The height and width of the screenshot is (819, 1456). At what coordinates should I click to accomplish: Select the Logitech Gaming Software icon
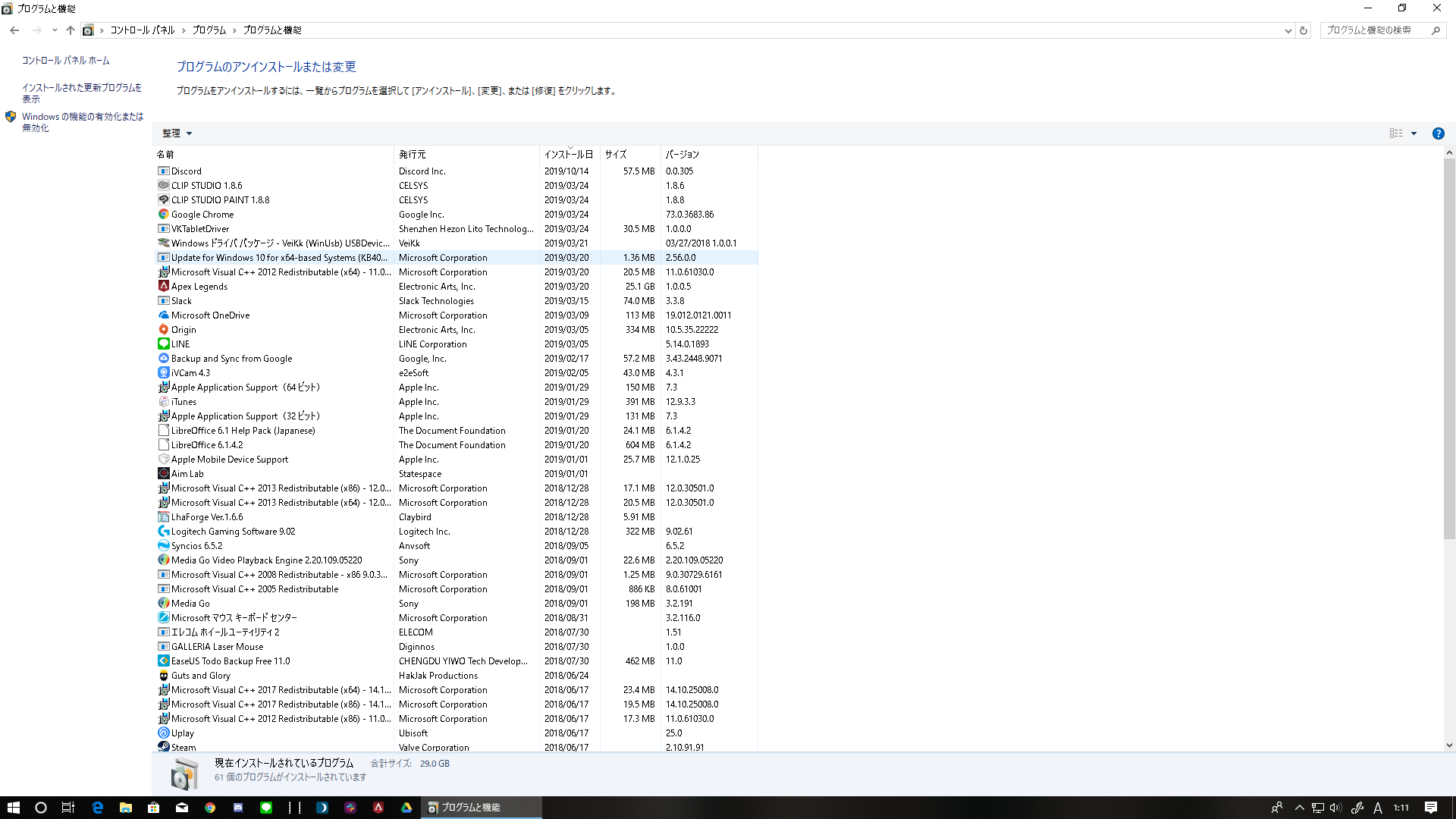pos(163,532)
